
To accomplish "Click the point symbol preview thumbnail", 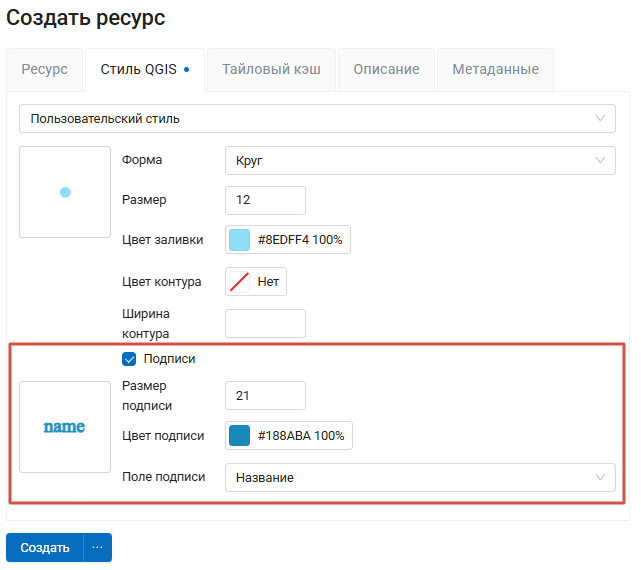I will click(65, 192).
